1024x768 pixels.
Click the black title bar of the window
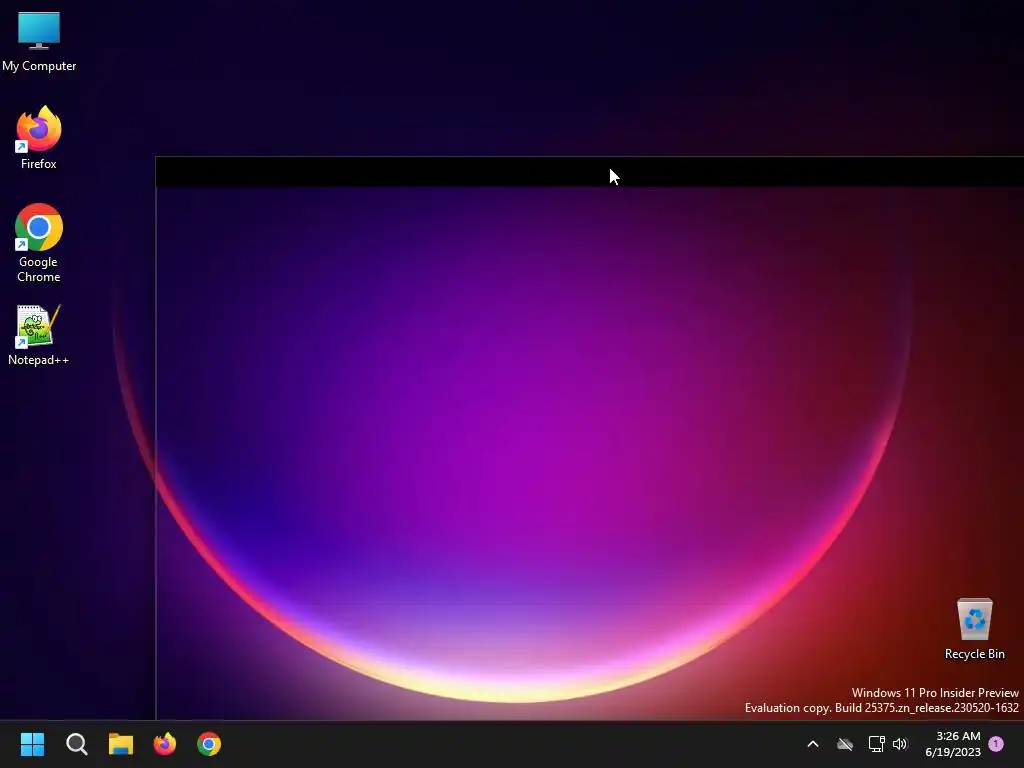(x=590, y=172)
